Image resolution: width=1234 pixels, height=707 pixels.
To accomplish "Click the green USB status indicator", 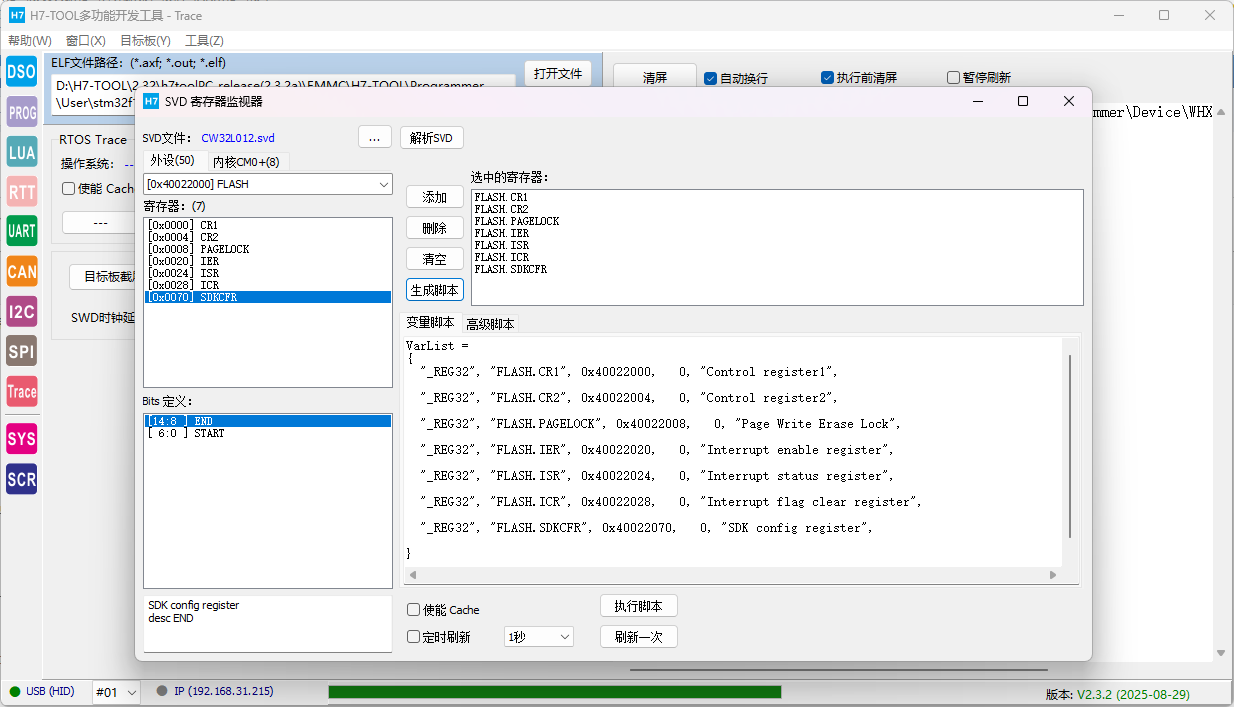I will coord(15,691).
